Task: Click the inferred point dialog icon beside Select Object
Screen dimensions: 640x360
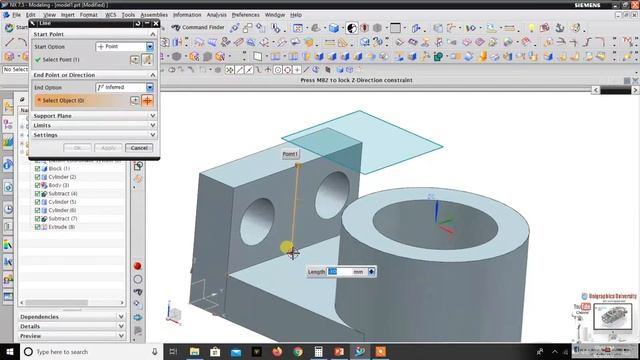Action: pos(134,100)
